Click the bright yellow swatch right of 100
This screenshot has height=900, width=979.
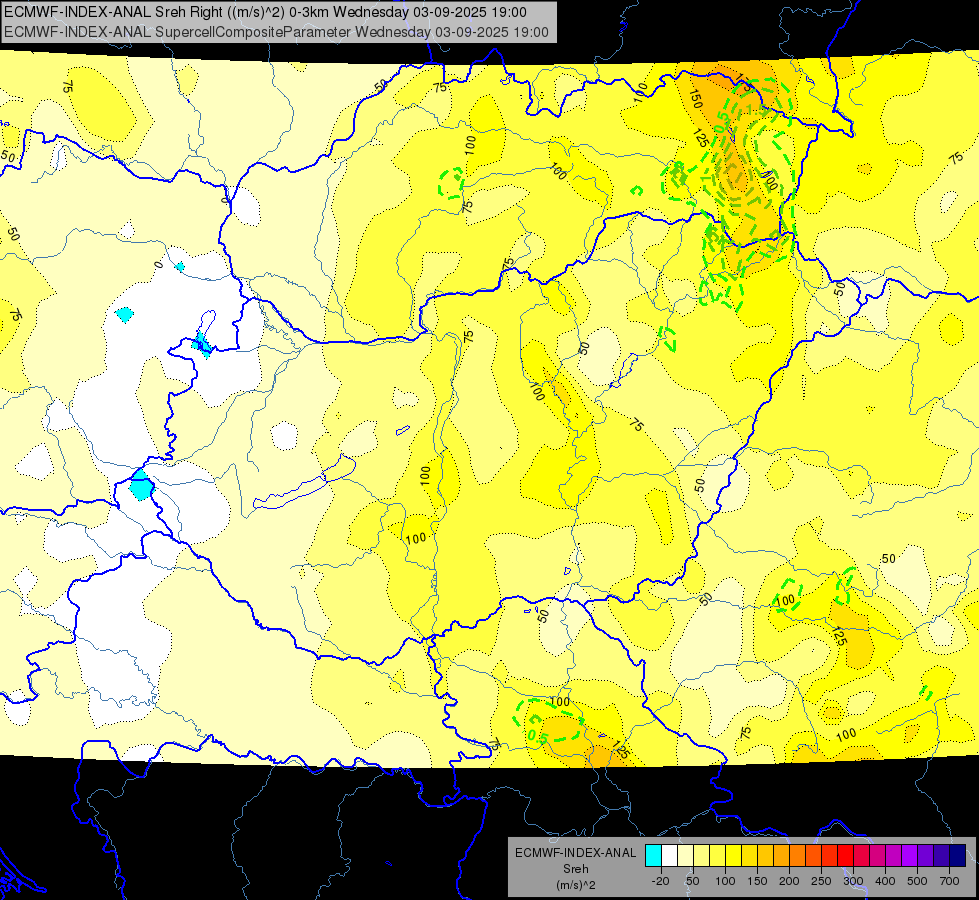click(x=734, y=856)
